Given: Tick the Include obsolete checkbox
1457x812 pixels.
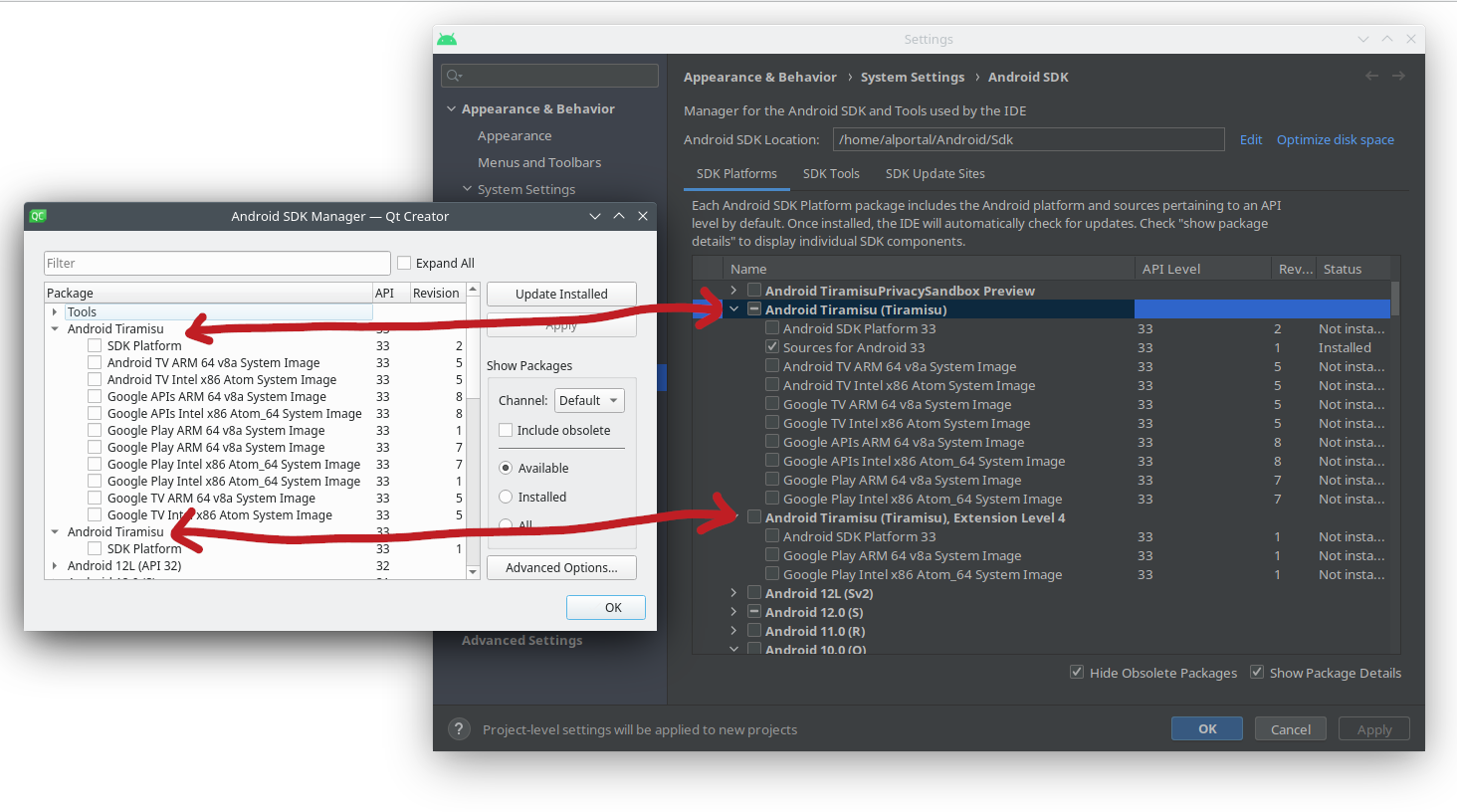Looking at the screenshot, I should pyautogui.click(x=506, y=430).
